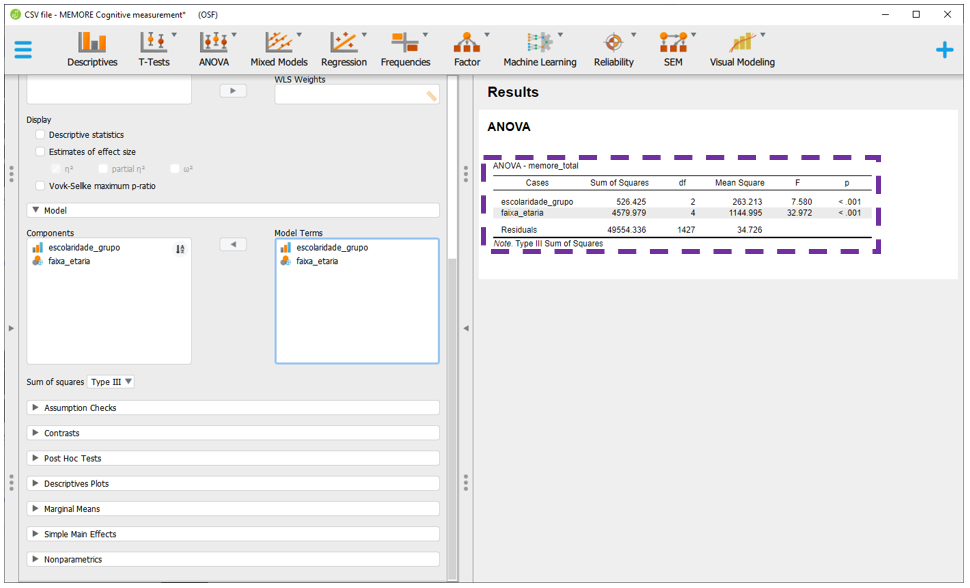Viewport: 970px width, 588px height.
Task: Click the blue plus icon to add modules
Action: click(x=944, y=50)
